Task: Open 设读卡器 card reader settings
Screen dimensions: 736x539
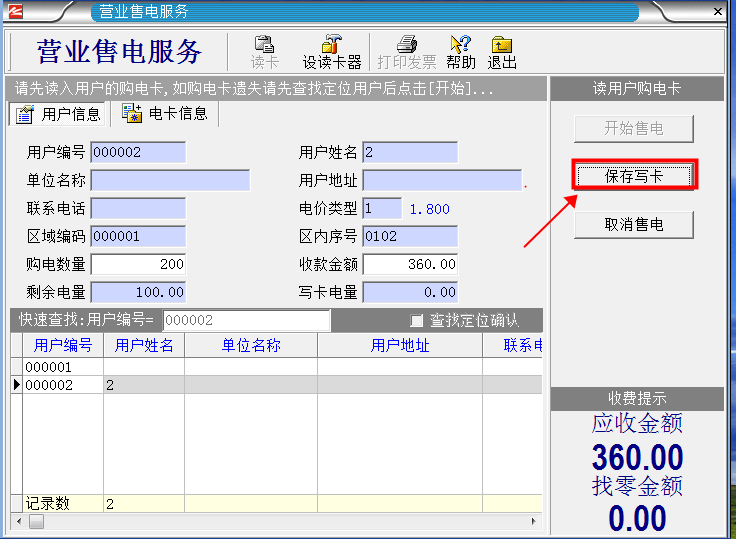Action: tap(332, 51)
